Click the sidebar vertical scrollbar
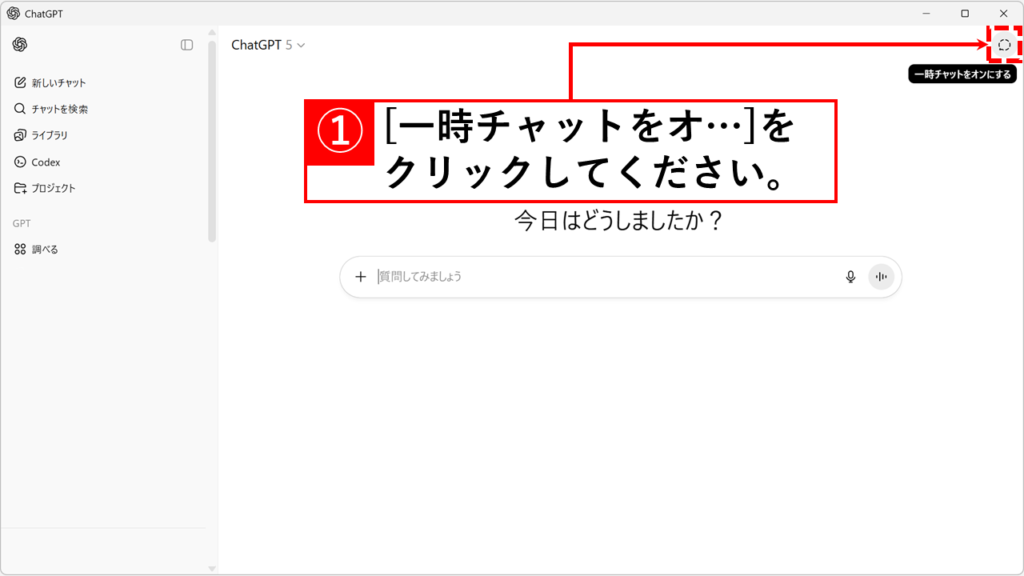 tap(211, 140)
